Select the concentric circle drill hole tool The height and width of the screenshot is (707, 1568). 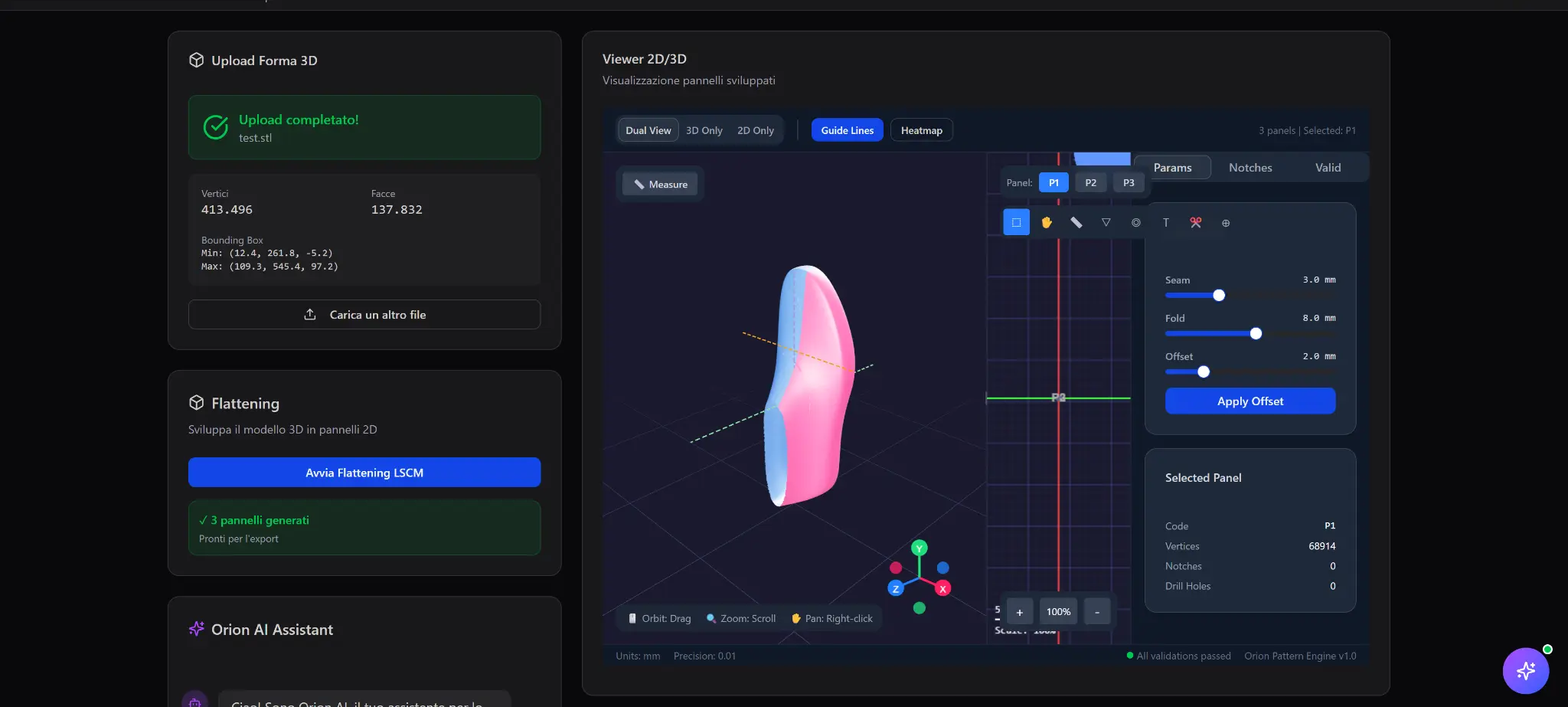(x=1135, y=223)
